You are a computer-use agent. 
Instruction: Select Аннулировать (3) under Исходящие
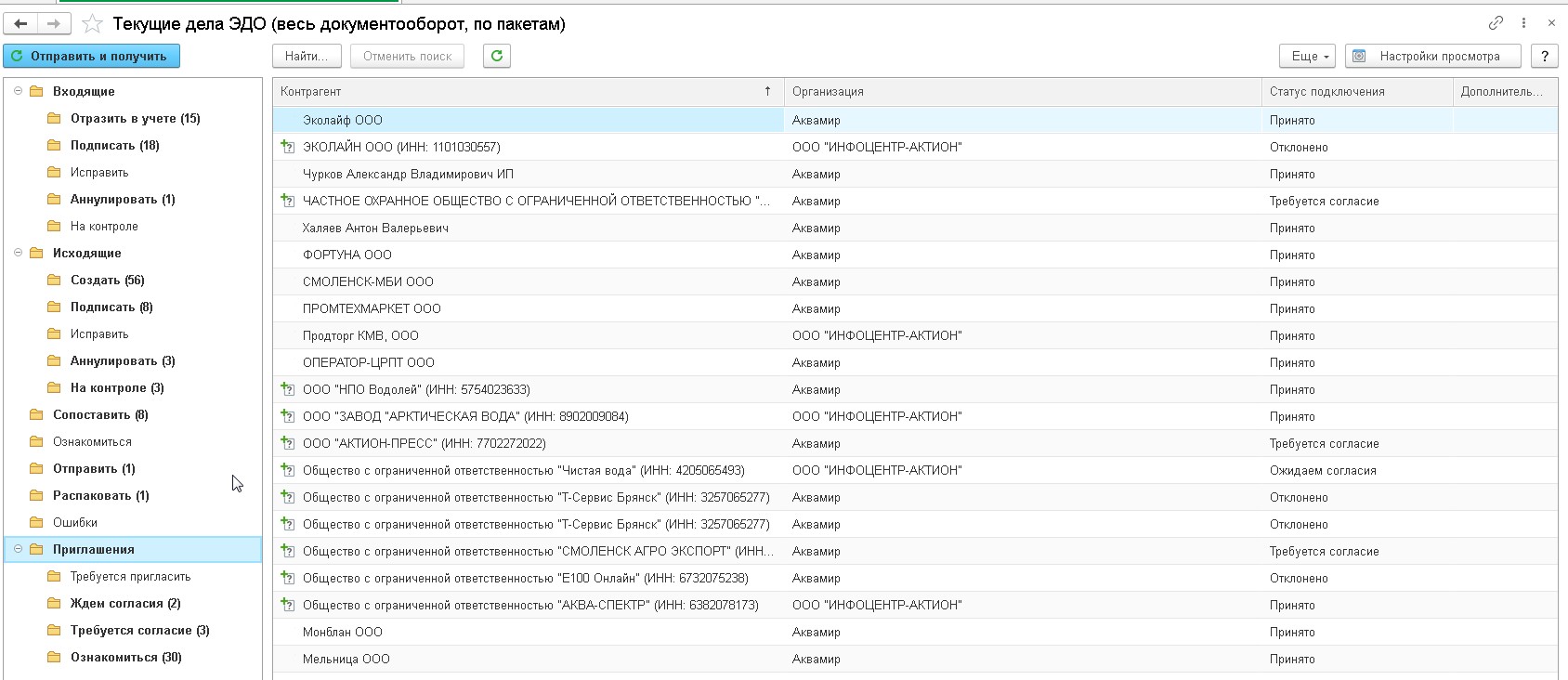click(x=123, y=360)
